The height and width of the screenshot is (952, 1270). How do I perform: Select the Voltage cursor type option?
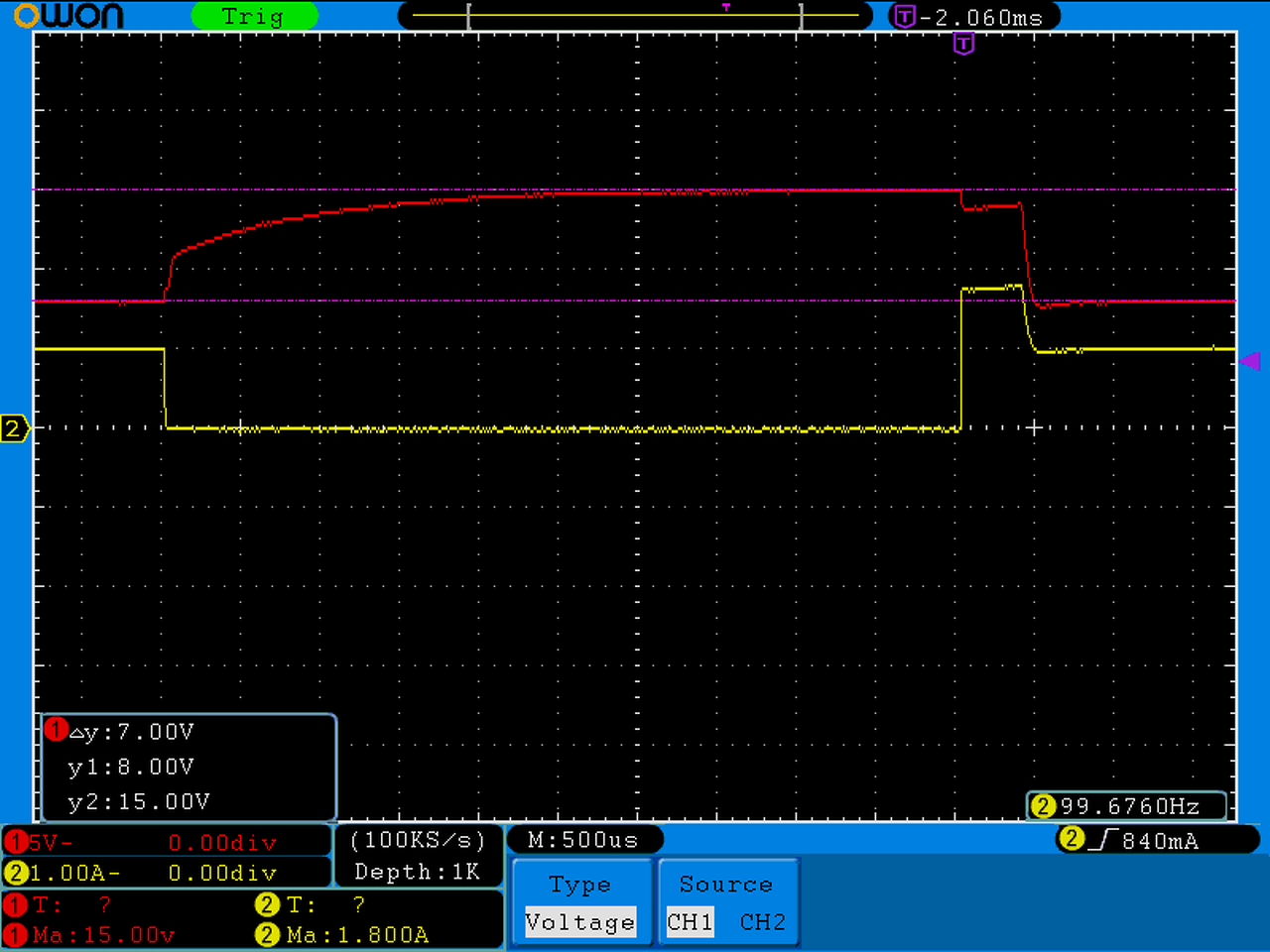(580, 922)
